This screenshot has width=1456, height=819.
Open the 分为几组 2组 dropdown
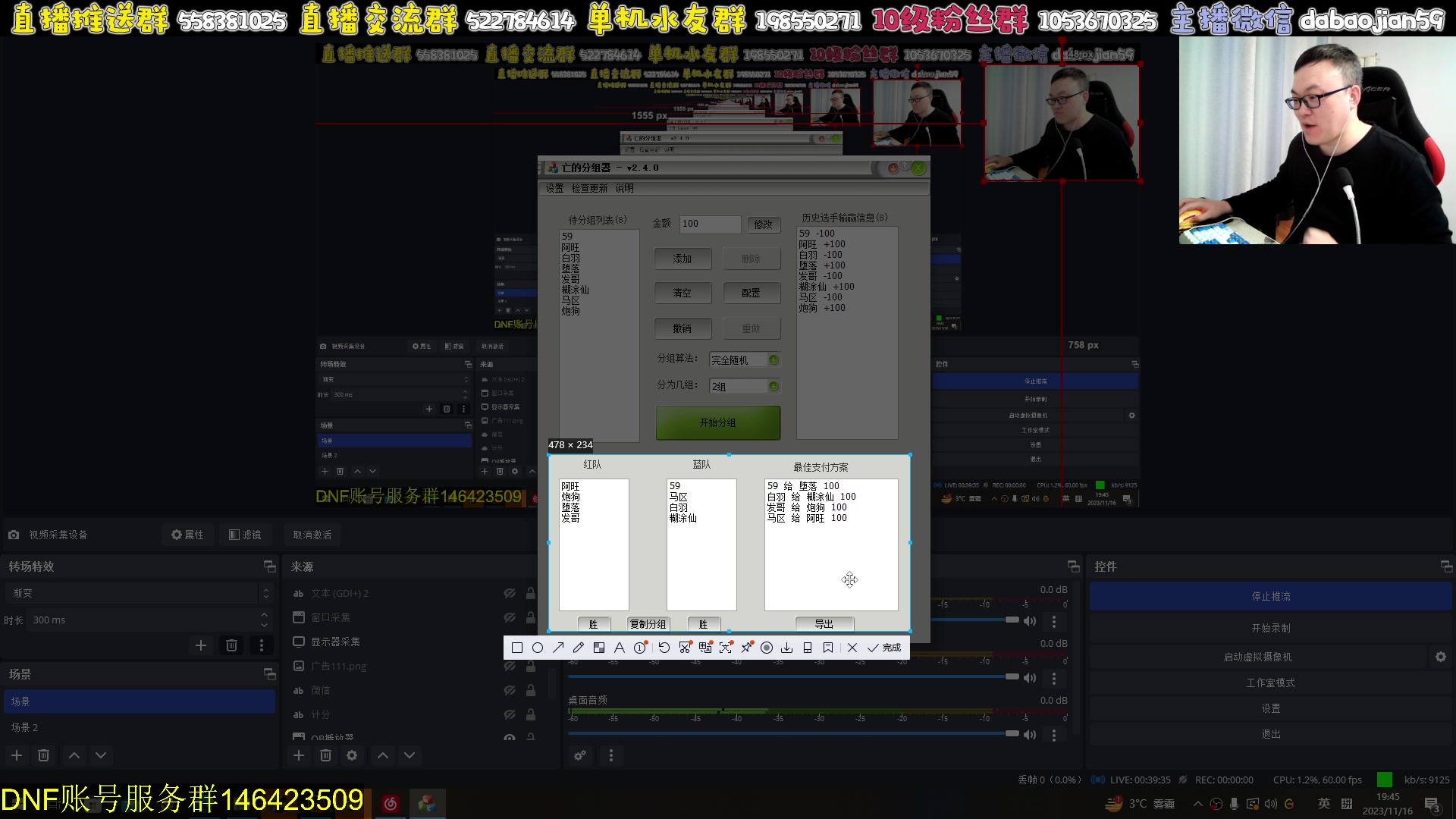pos(745,387)
